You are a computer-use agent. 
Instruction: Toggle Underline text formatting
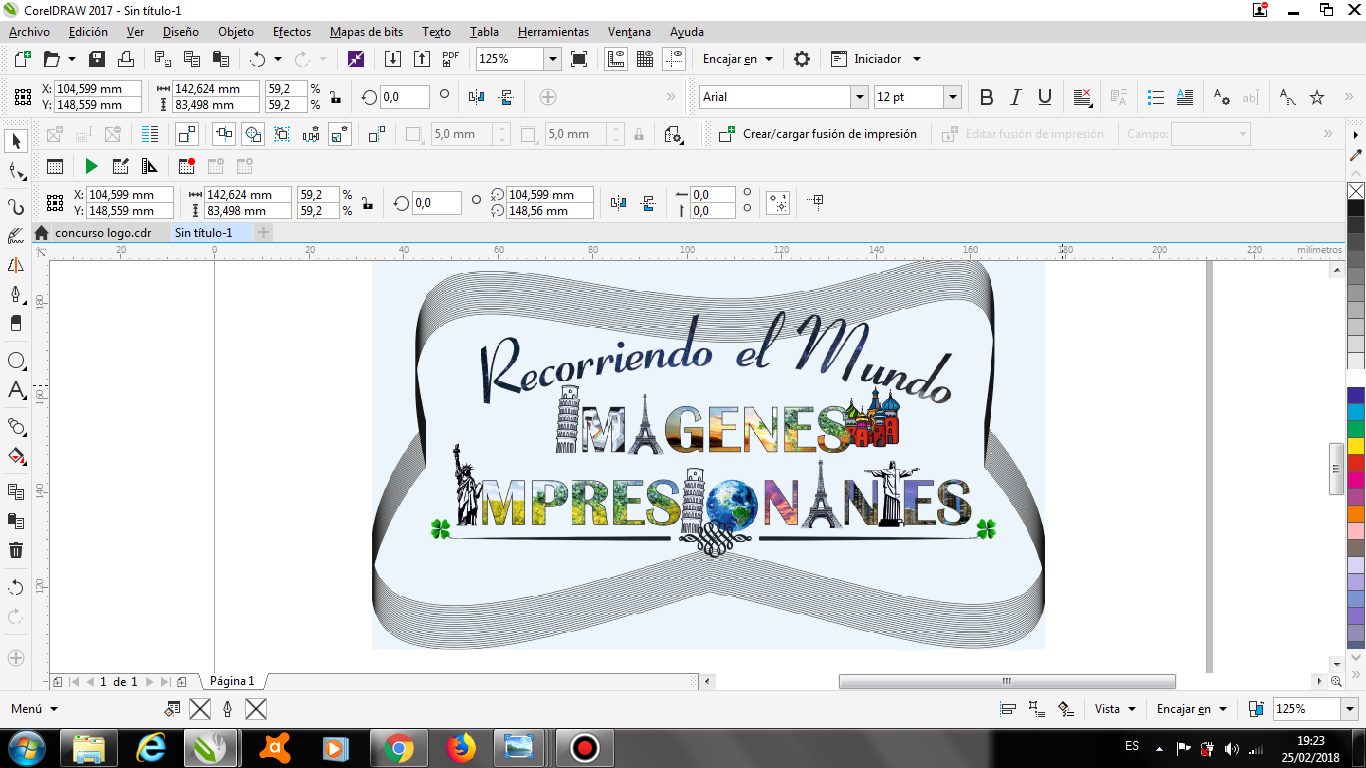[x=1045, y=97]
